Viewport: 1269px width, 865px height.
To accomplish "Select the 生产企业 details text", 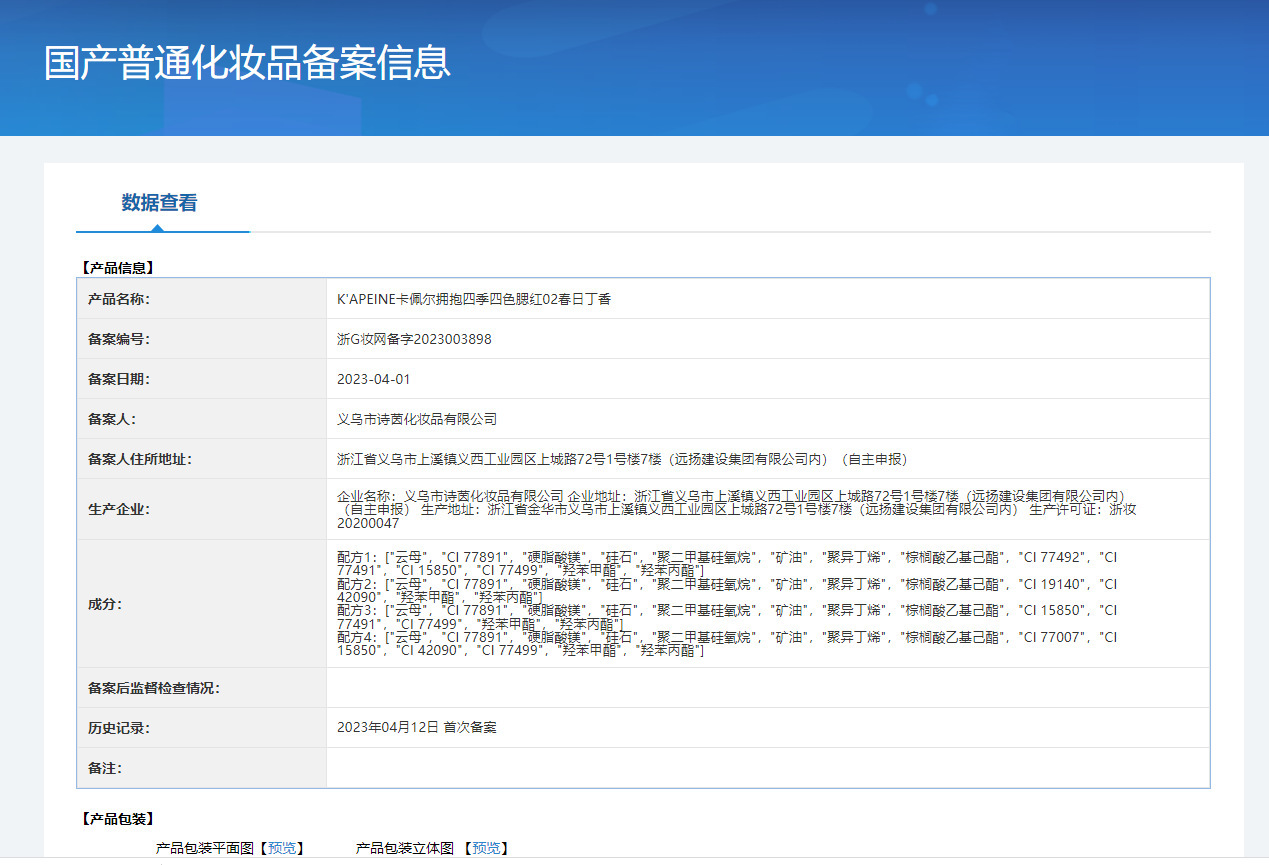I will pos(737,509).
